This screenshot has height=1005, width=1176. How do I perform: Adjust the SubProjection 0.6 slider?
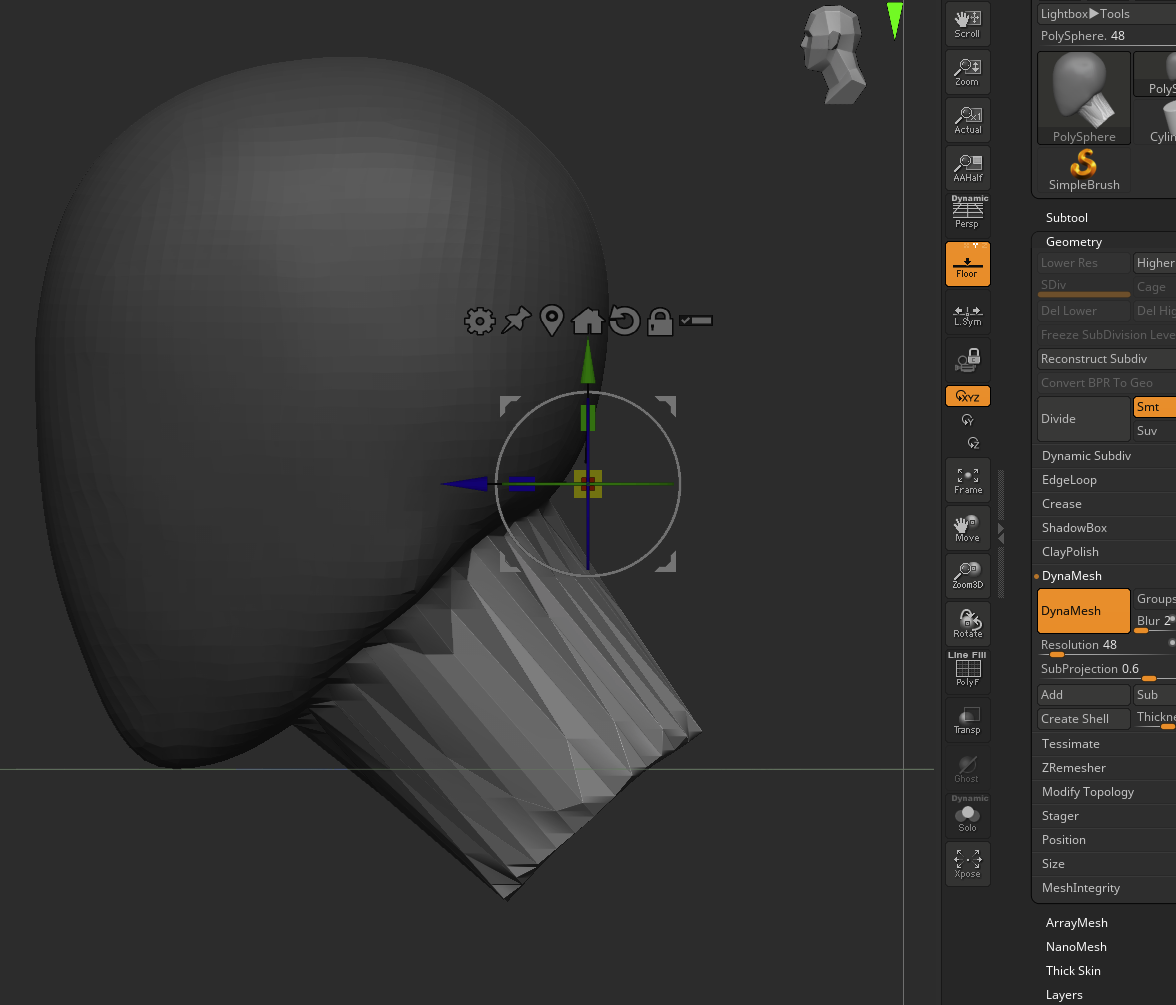pos(1107,669)
